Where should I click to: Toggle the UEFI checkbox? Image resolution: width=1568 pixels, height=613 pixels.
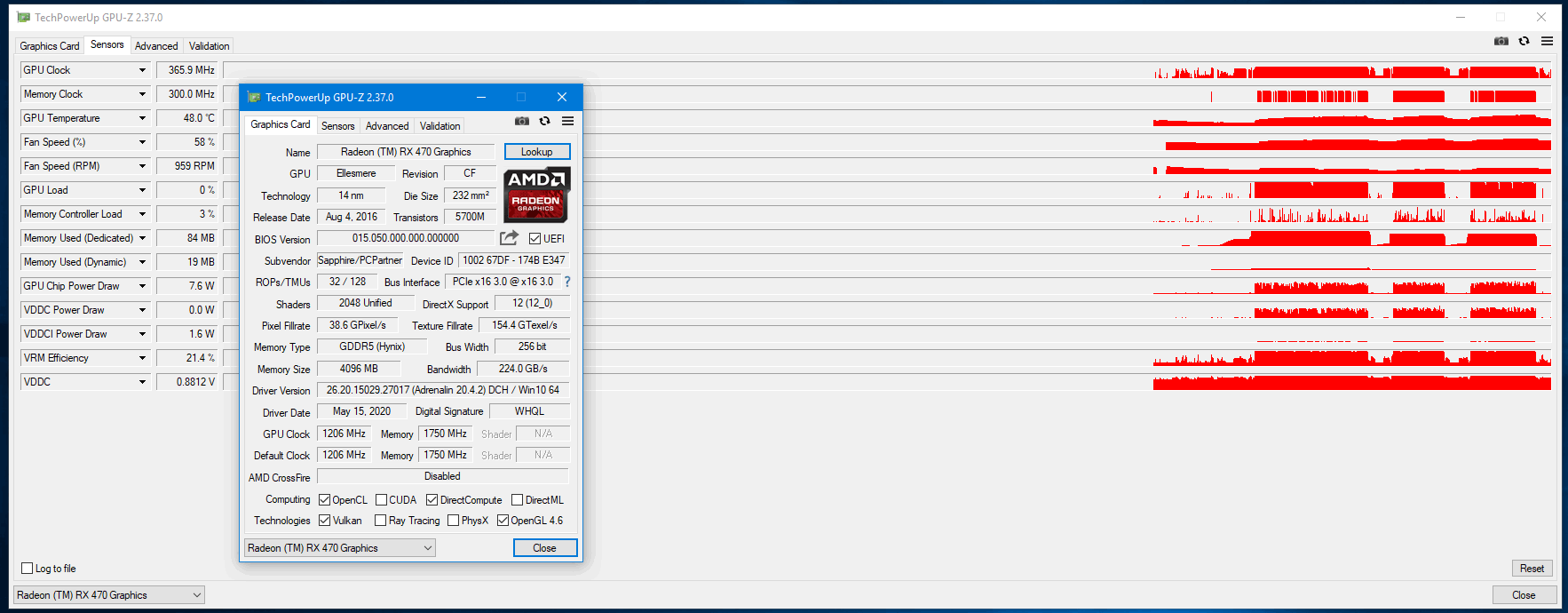[x=535, y=238]
